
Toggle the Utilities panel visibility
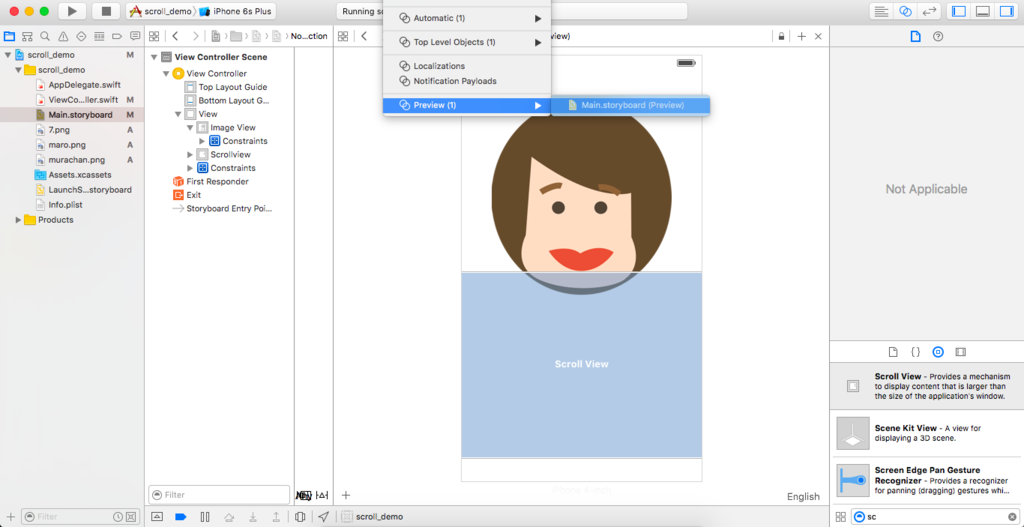point(1006,11)
